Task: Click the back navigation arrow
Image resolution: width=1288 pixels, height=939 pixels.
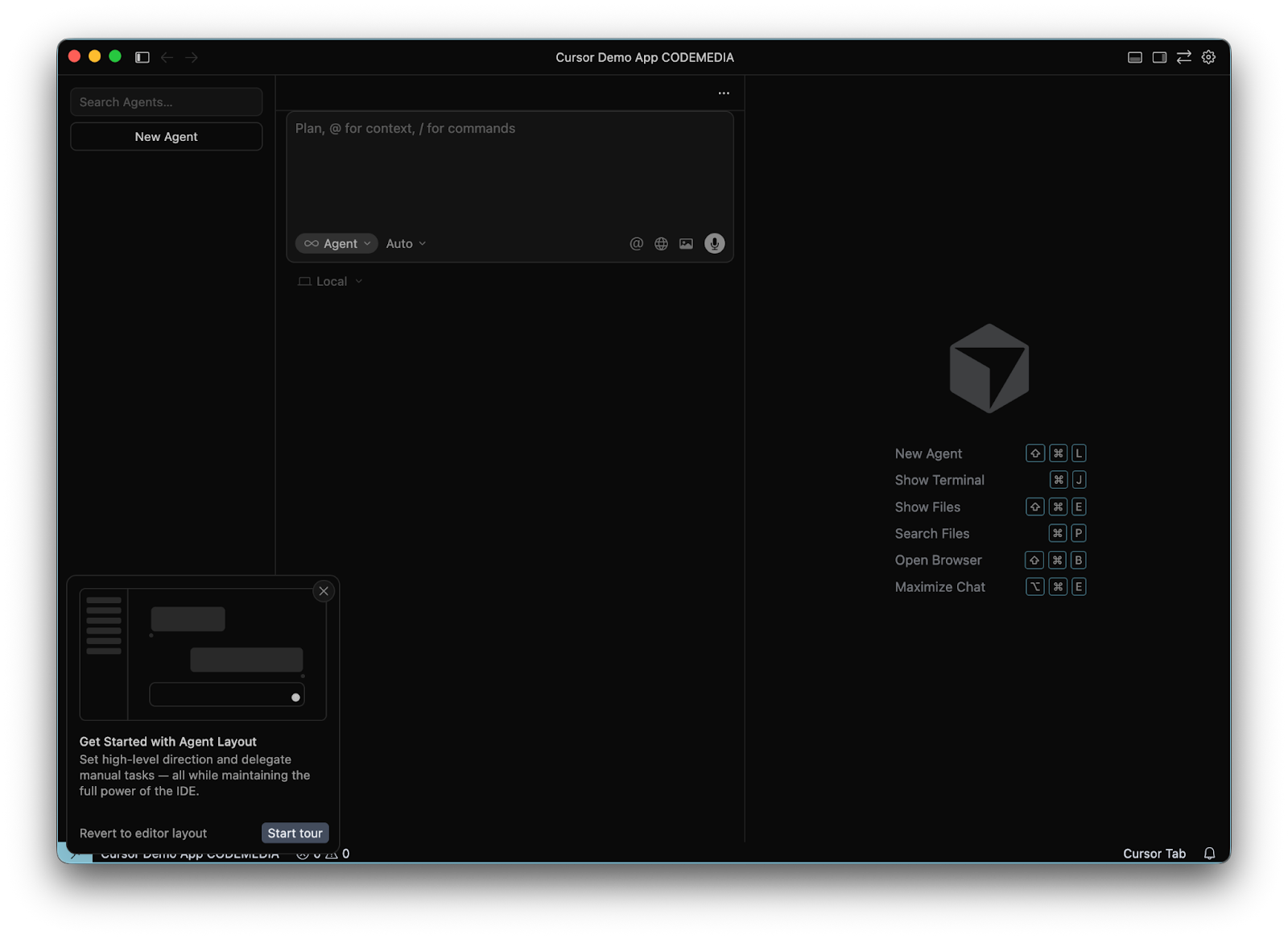Action: click(x=167, y=57)
